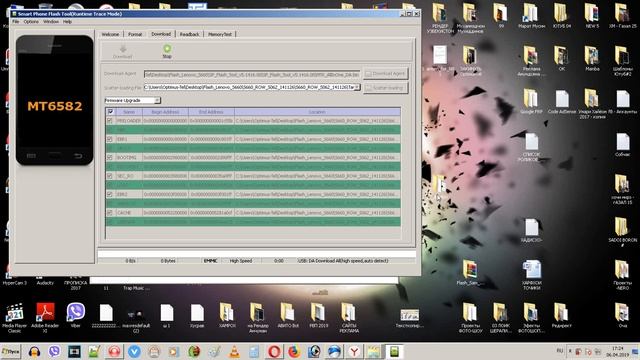The height and width of the screenshot is (360, 640).
Task: Open the Help menu
Action: pos(67,22)
